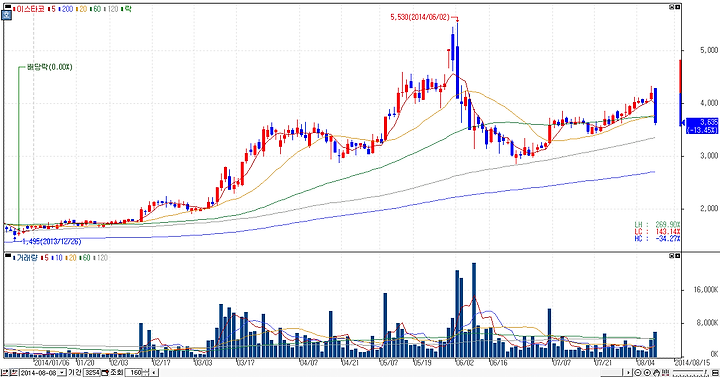Image resolution: width=720 pixels, height=377 pixels.
Task: Click the calendar icon beside 조회
Action: coord(105,372)
